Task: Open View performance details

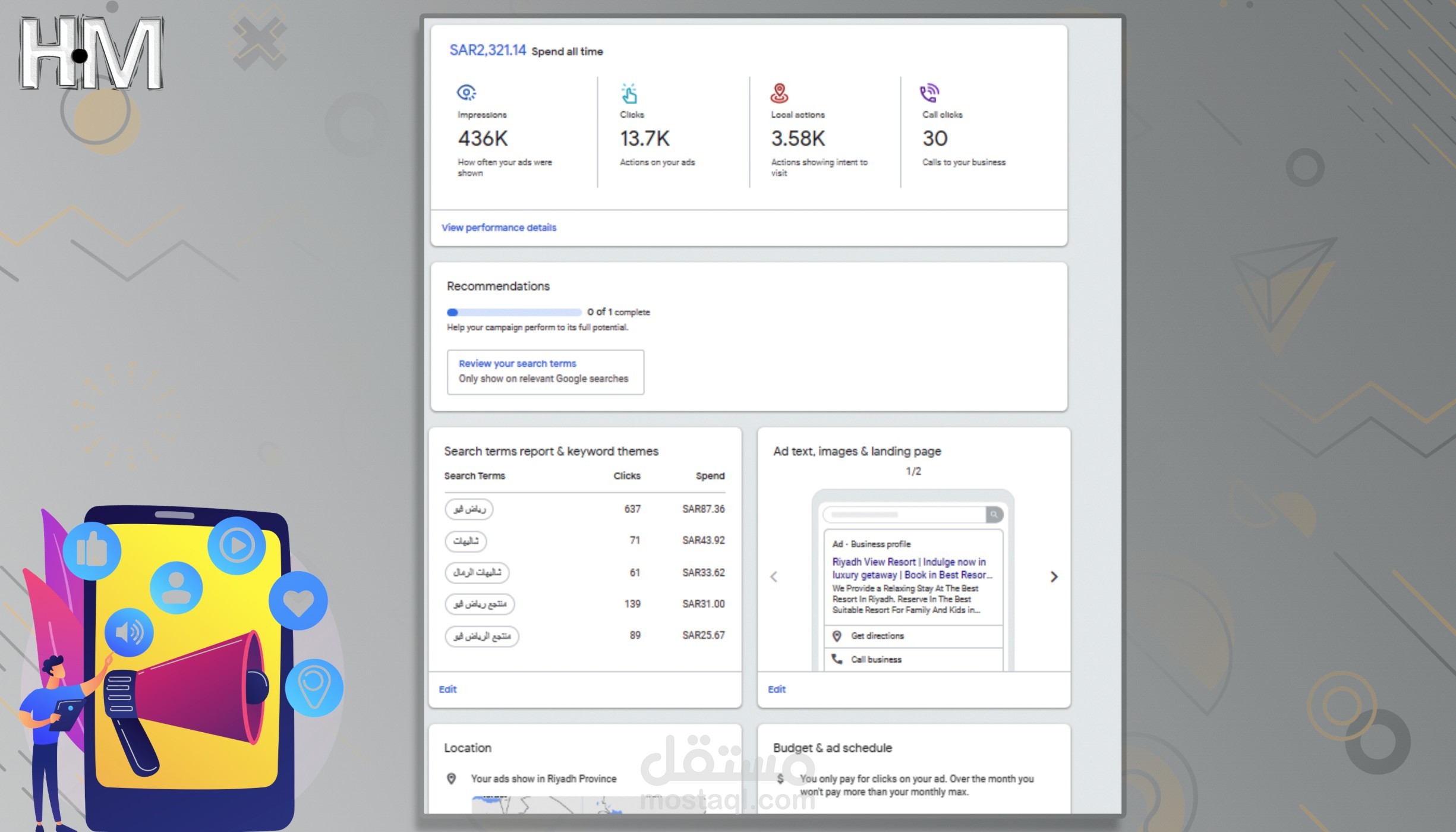Action: click(x=498, y=228)
